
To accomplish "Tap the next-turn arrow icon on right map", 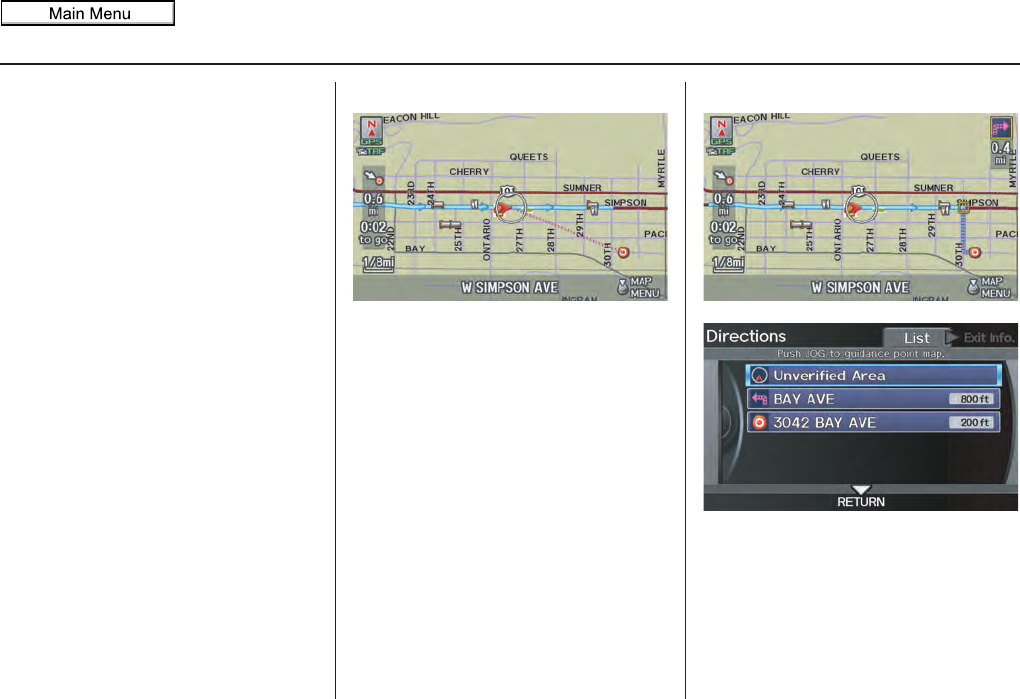I will tap(1000, 127).
